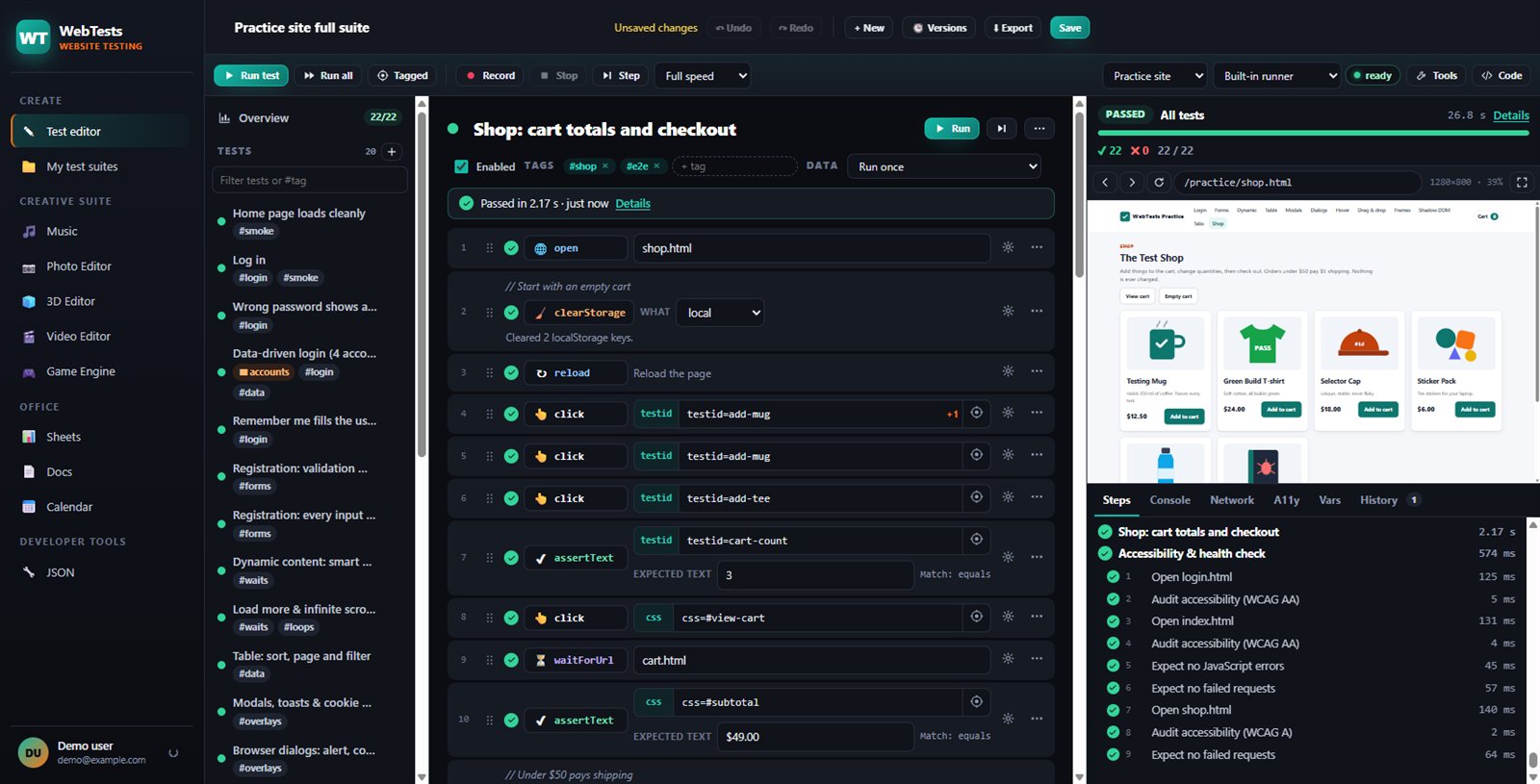The width and height of the screenshot is (1540, 784).
Task: Open the Details link in results header
Action: [1510, 115]
